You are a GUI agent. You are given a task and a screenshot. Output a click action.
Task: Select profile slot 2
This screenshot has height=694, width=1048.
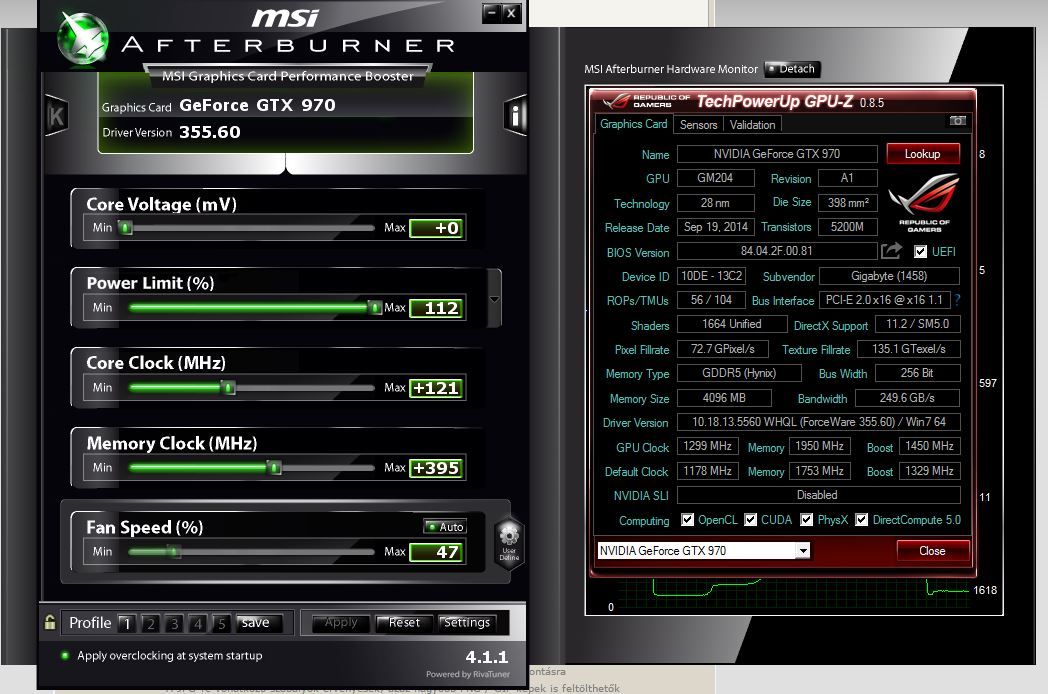[x=150, y=623]
